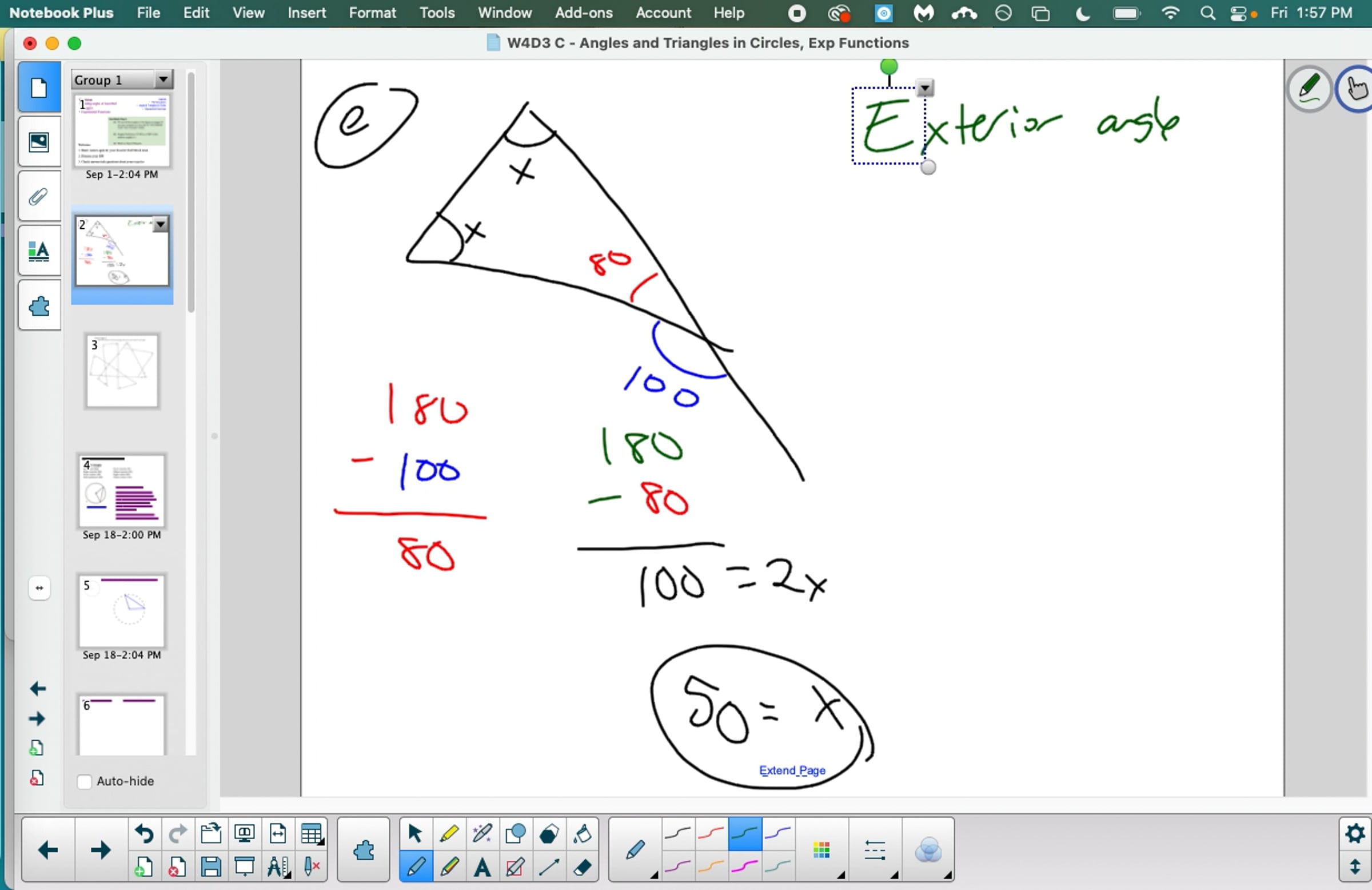Switch to finger touch mode button
The image size is (1372, 890).
pyautogui.click(x=1356, y=88)
